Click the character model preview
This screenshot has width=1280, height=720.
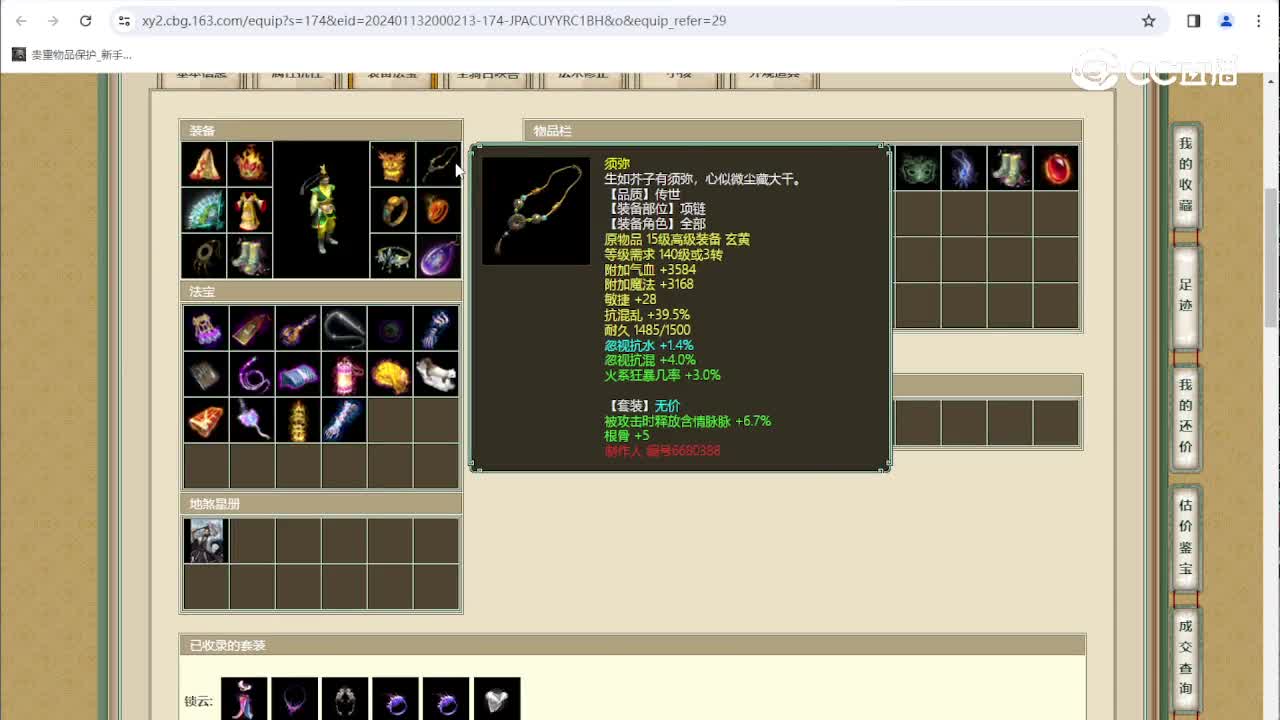(321, 210)
